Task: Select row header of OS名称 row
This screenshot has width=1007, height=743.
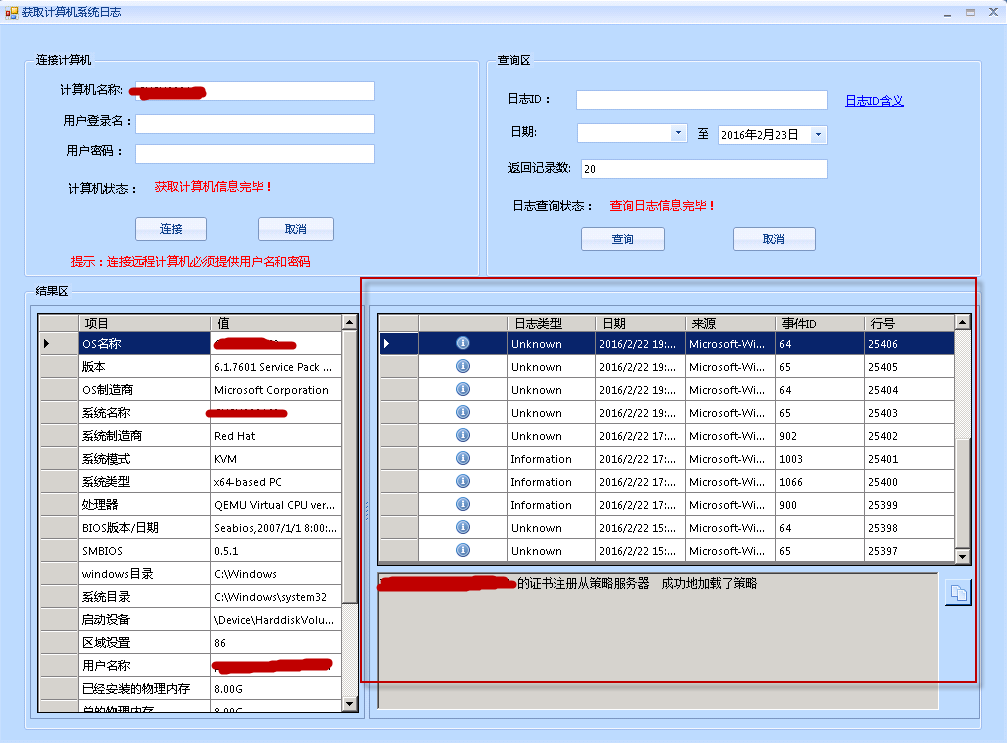Action: click(59, 344)
